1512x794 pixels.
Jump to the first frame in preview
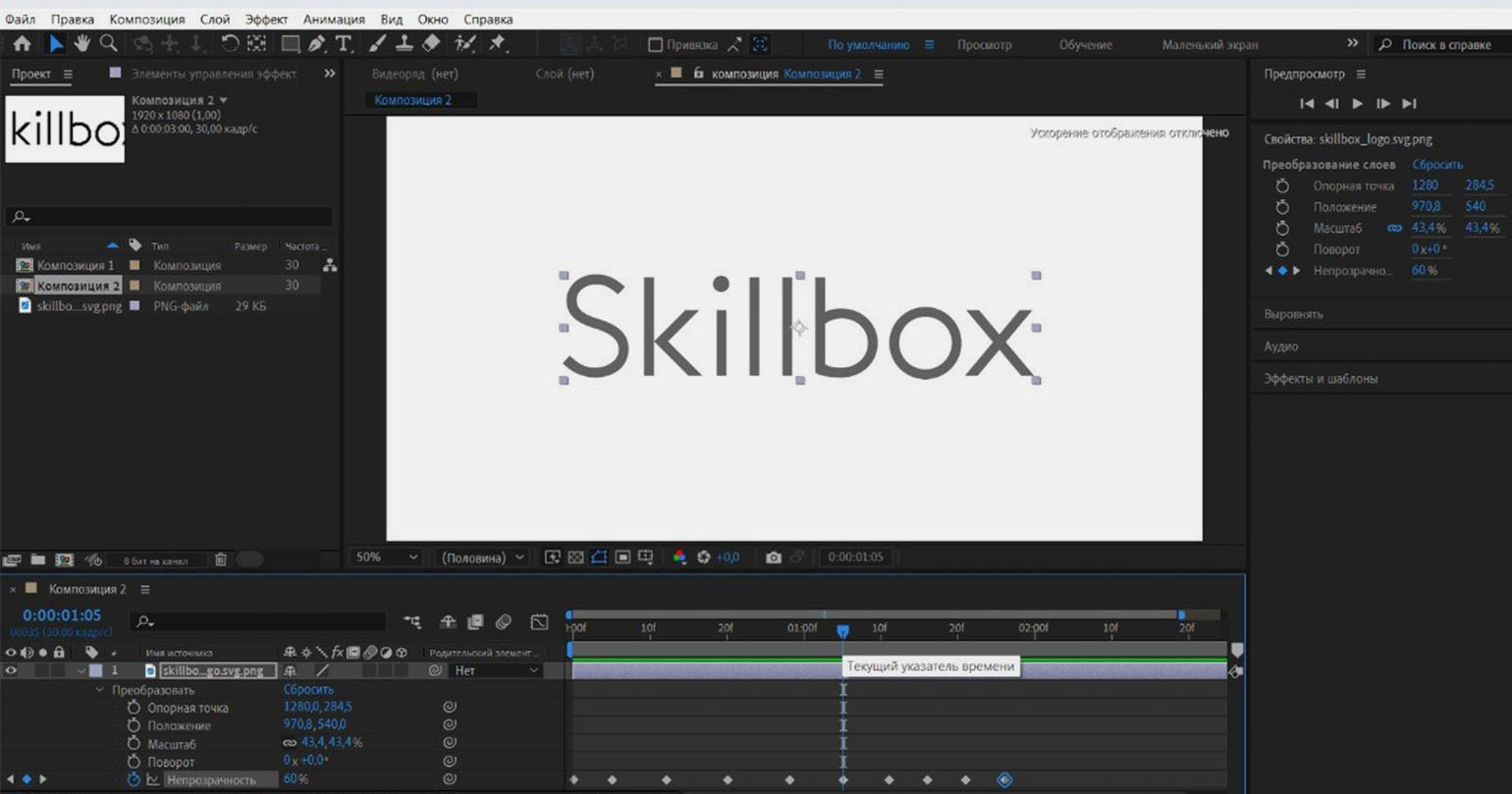pyautogui.click(x=1307, y=104)
